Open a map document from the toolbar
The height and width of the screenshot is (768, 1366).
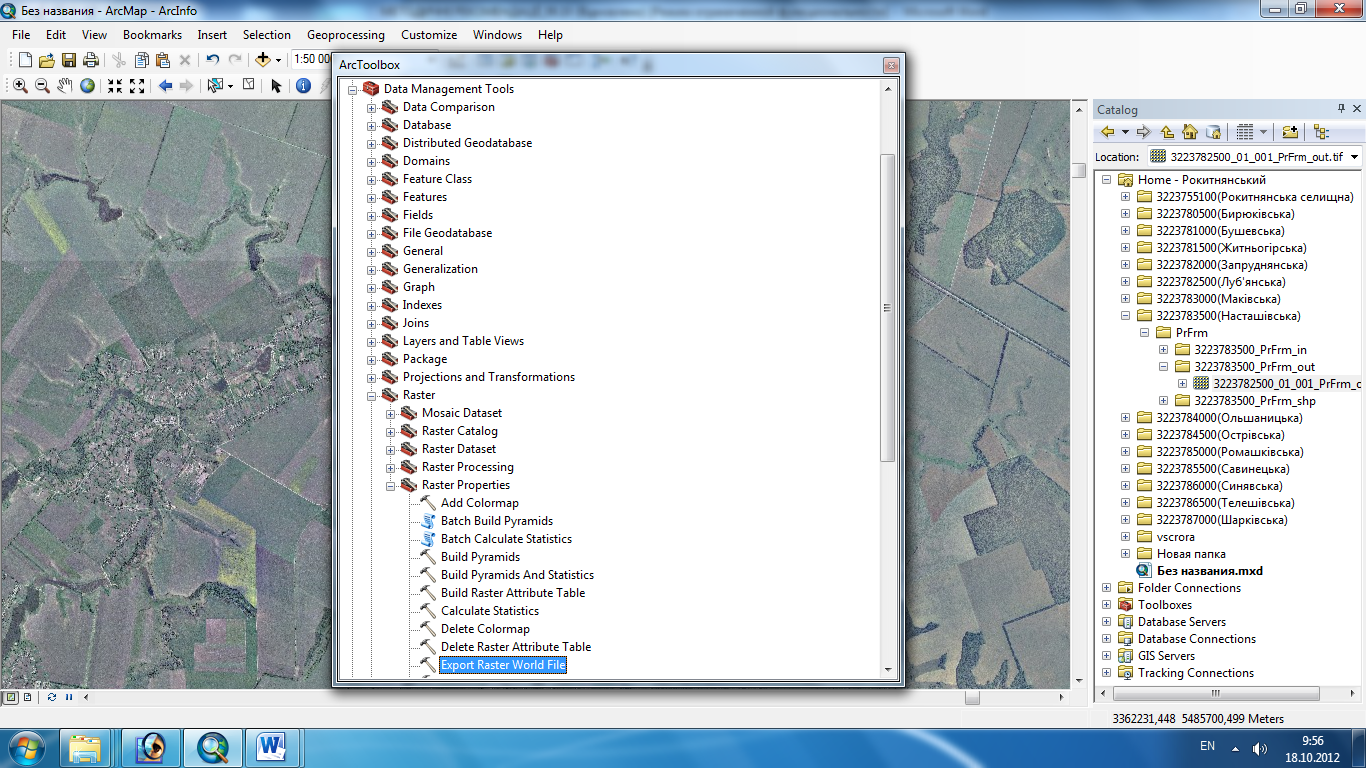(48, 60)
